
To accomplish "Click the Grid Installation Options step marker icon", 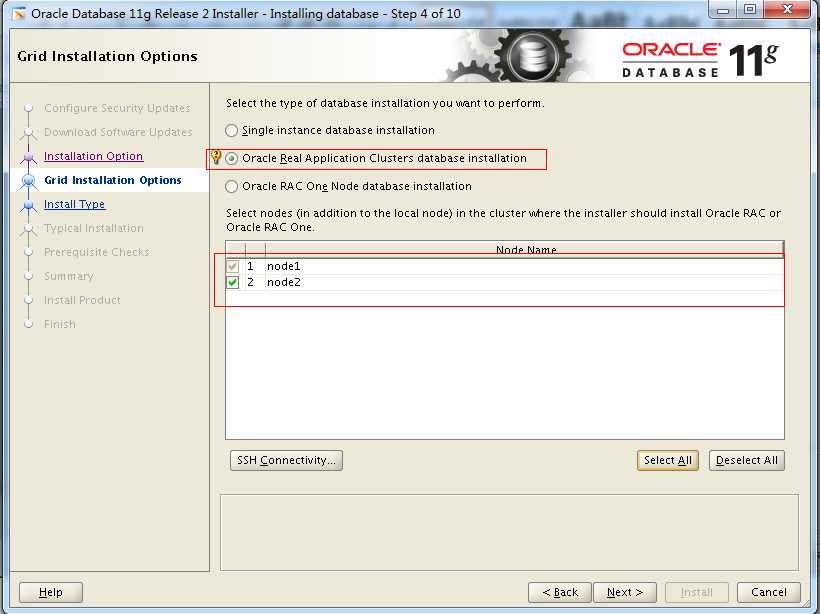I will click(28, 181).
